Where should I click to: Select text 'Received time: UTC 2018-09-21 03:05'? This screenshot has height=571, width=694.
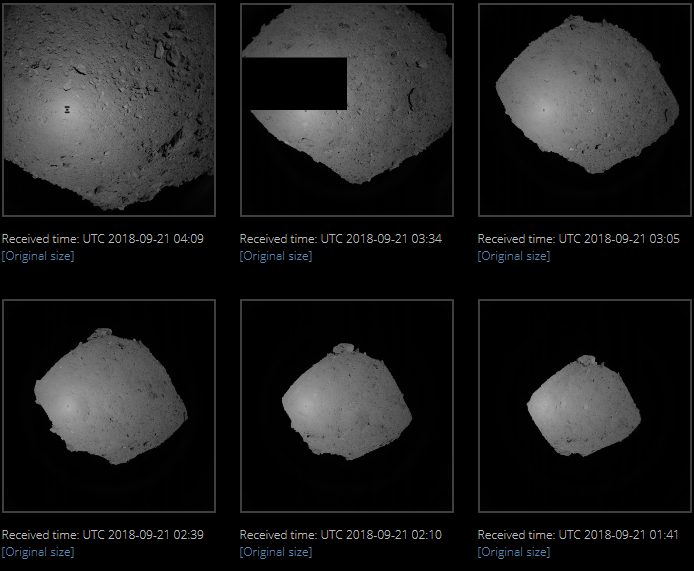[578, 239]
